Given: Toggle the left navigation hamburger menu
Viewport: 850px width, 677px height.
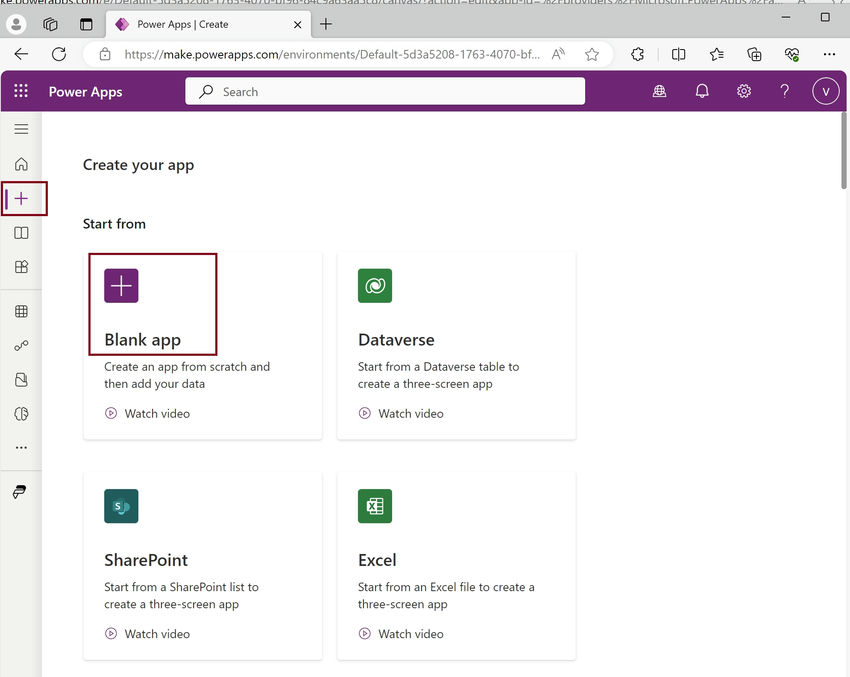Looking at the screenshot, I should point(21,129).
